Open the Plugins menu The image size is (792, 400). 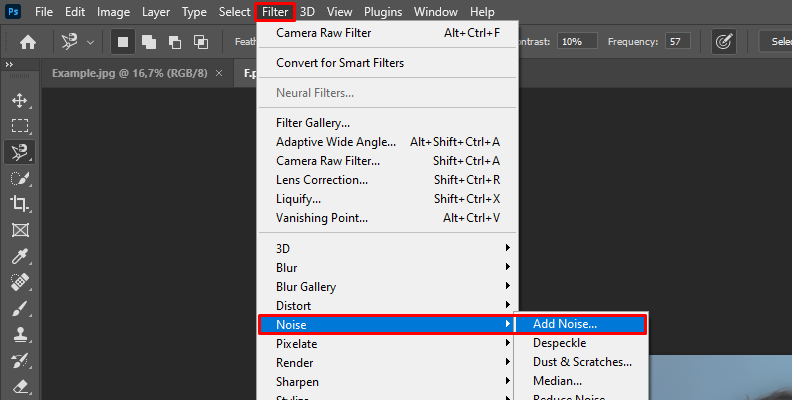pos(383,12)
